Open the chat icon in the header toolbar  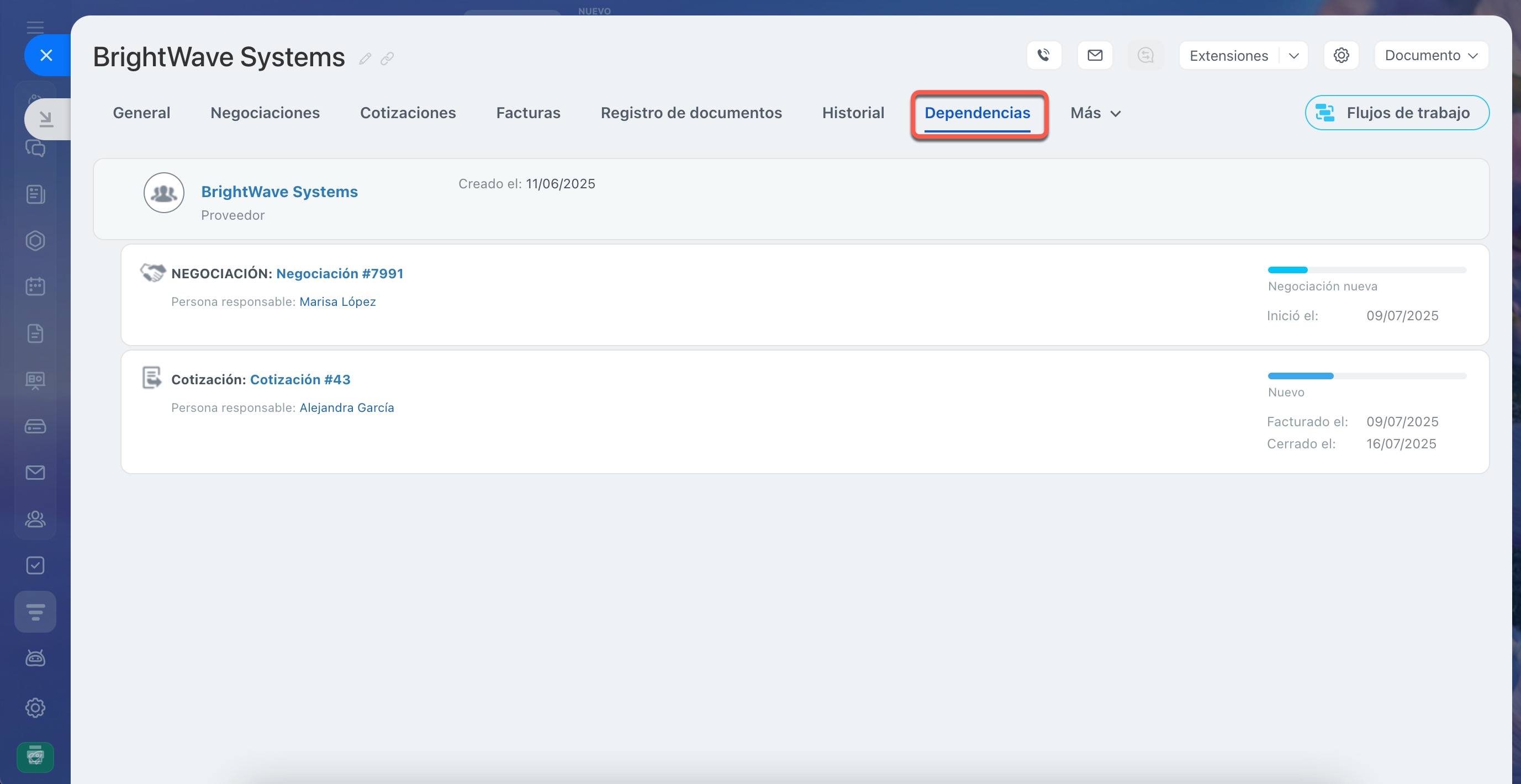click(x=1145, y=56)
